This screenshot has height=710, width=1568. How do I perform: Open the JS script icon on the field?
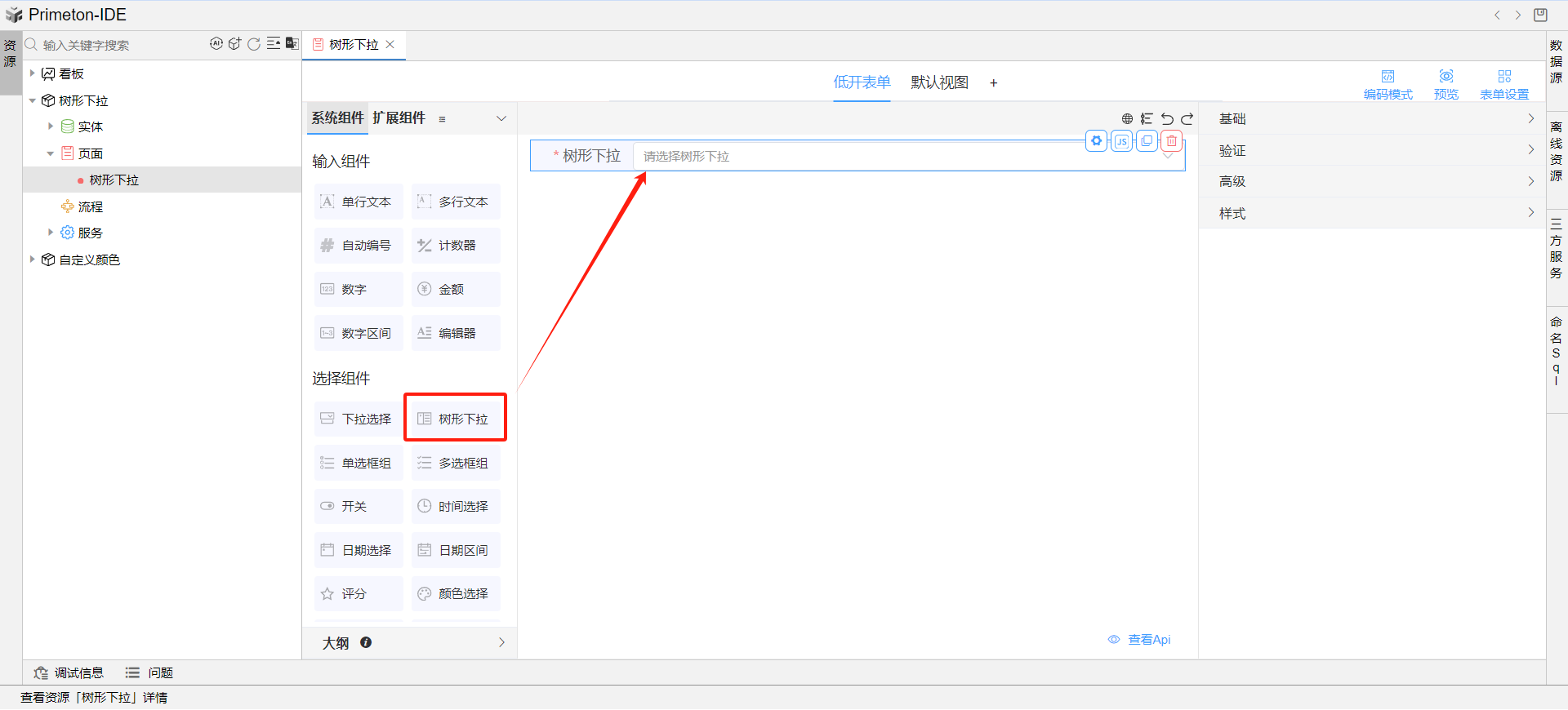point(1122,141)
